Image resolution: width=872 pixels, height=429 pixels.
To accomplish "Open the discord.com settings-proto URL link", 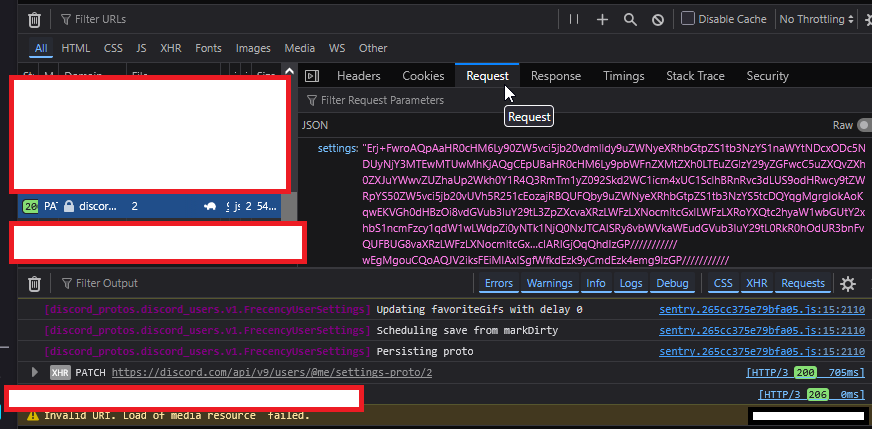I will pos(271,372).
